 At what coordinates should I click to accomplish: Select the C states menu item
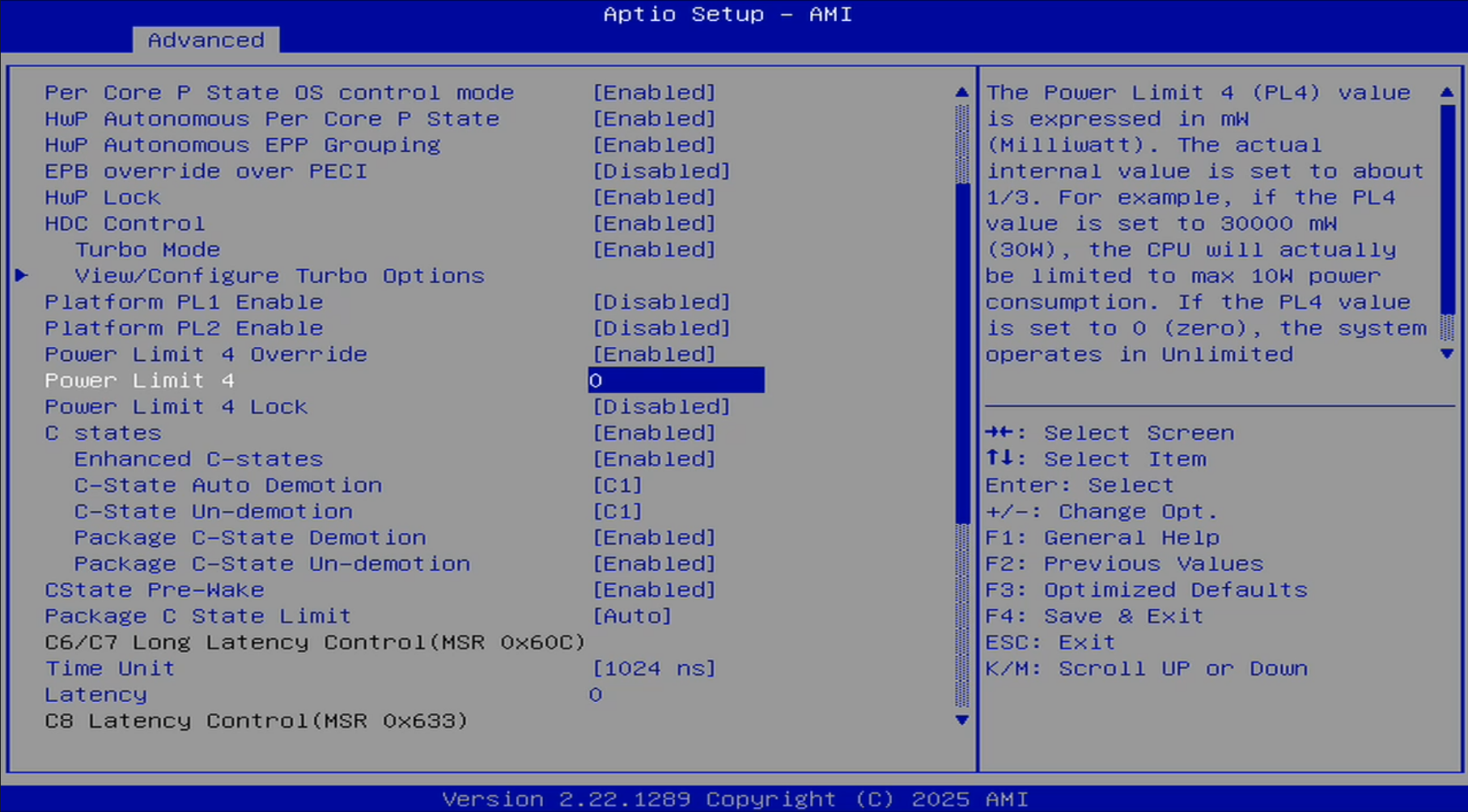tap(103, 433)
